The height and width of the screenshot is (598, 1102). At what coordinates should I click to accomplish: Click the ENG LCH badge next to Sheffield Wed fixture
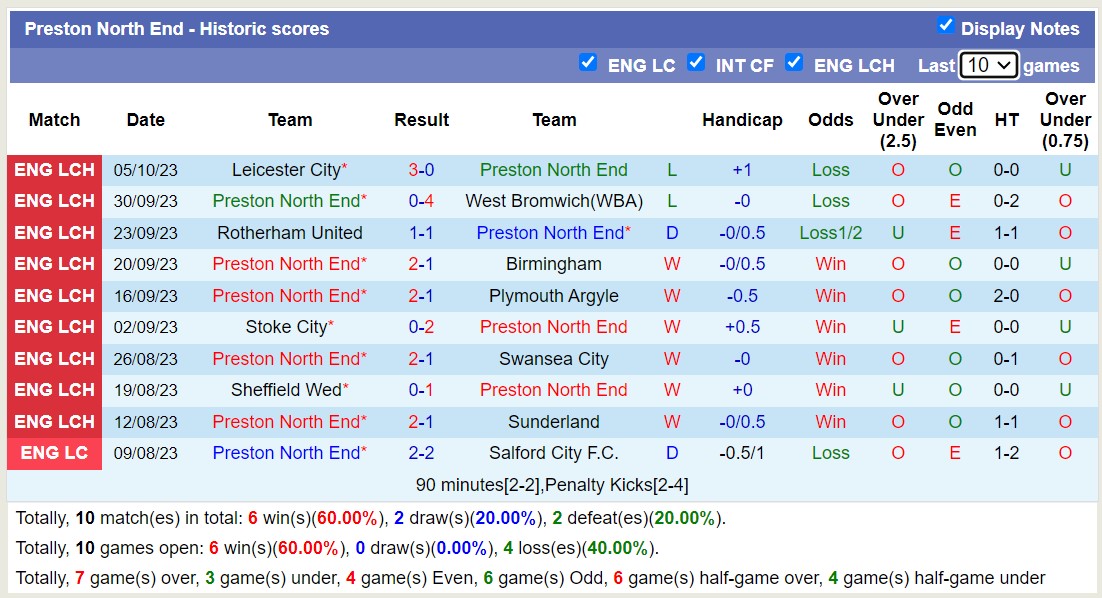[x=54, y=390]
